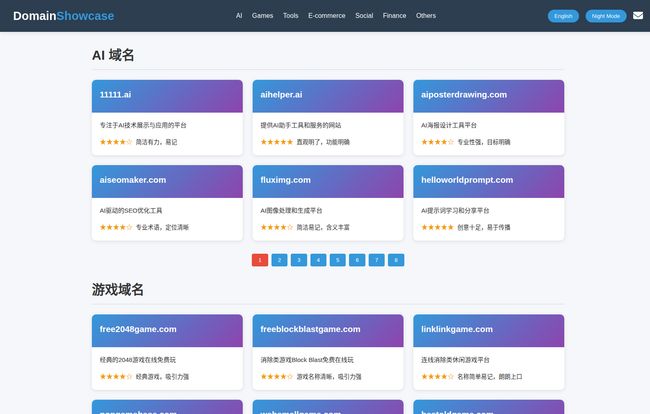The image size is (650, 414).
Task: Go to Games in navigation bar
Action: click(x=262, y=16)
